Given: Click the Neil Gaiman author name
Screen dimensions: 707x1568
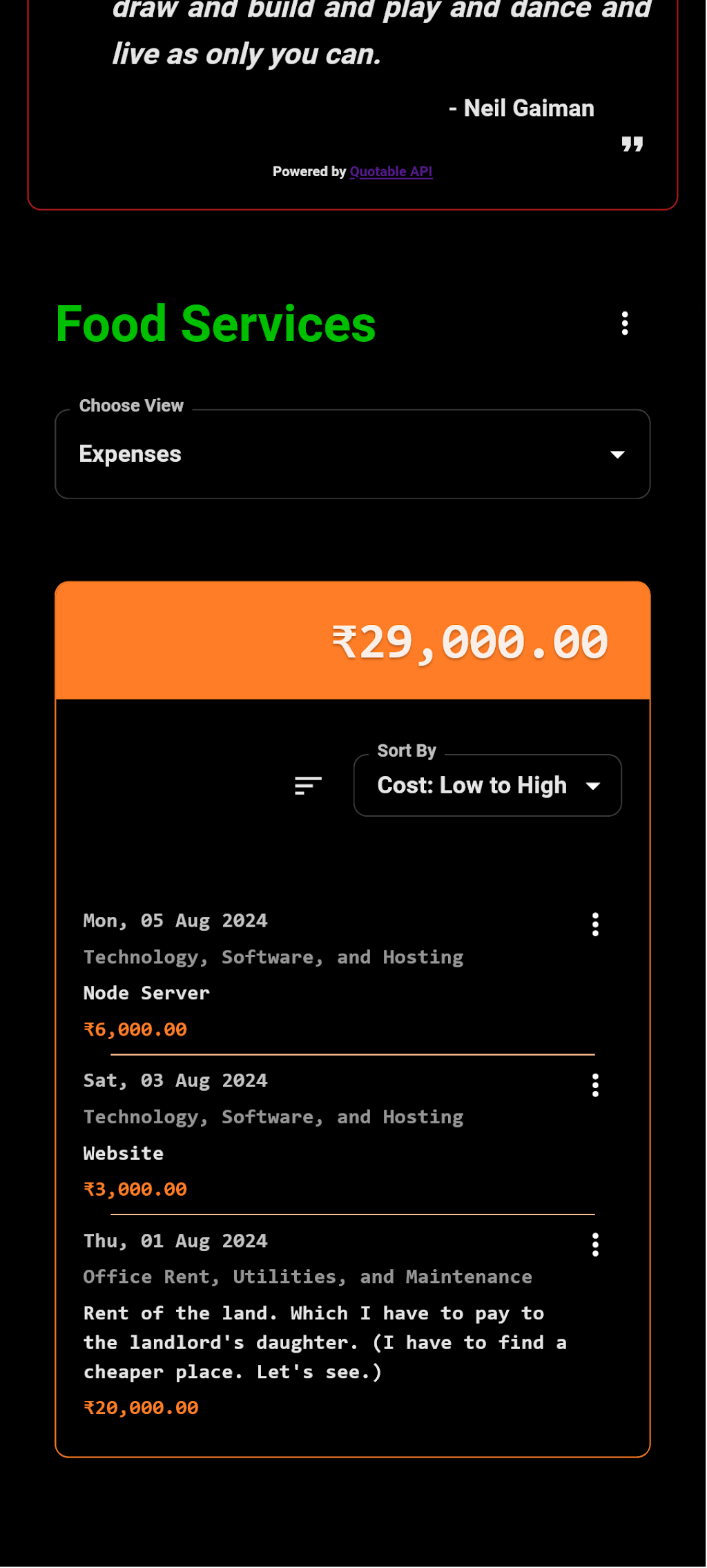Looking at the screenshot, I should coord(528,108).
